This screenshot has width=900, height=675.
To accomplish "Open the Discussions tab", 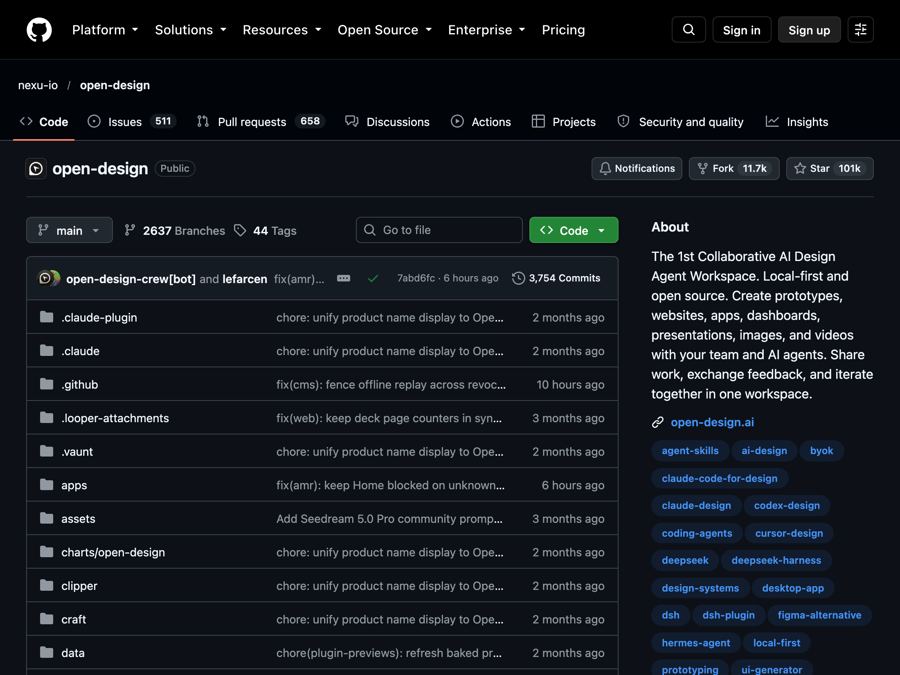I will click(387, 122).
